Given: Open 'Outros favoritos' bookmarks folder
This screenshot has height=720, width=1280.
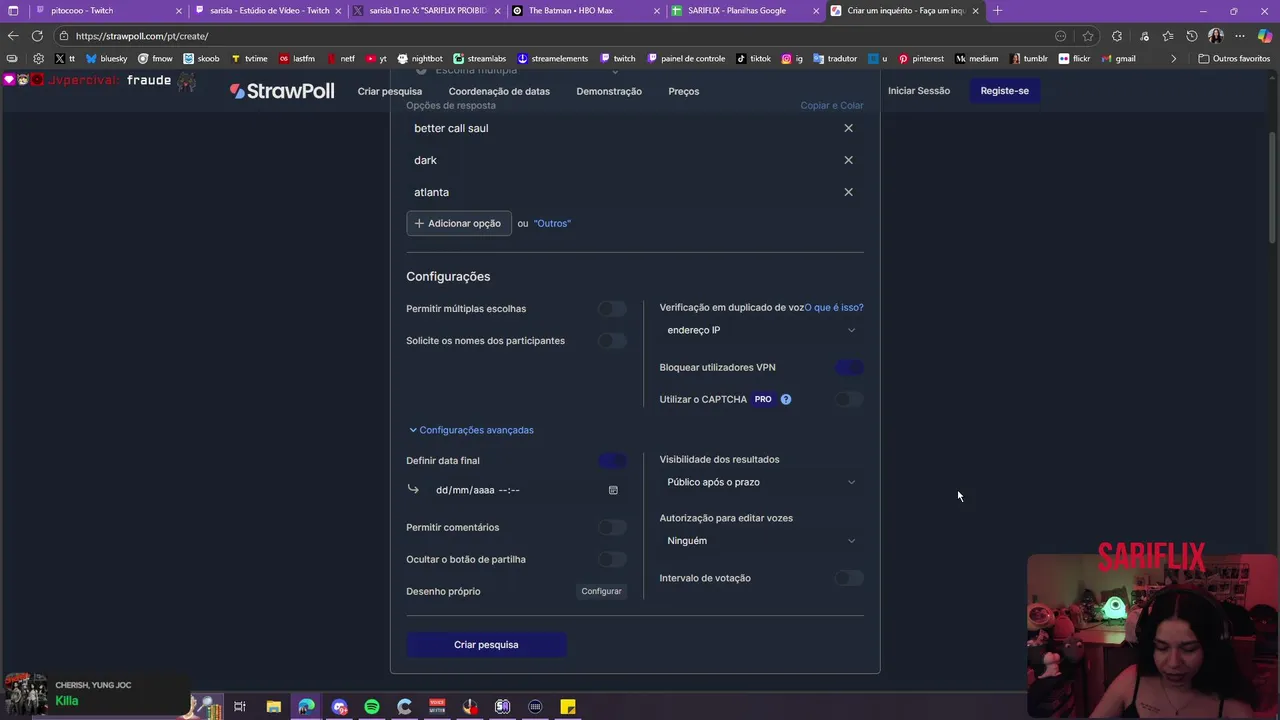Looking at the screenshot, I should (1234, 59).
